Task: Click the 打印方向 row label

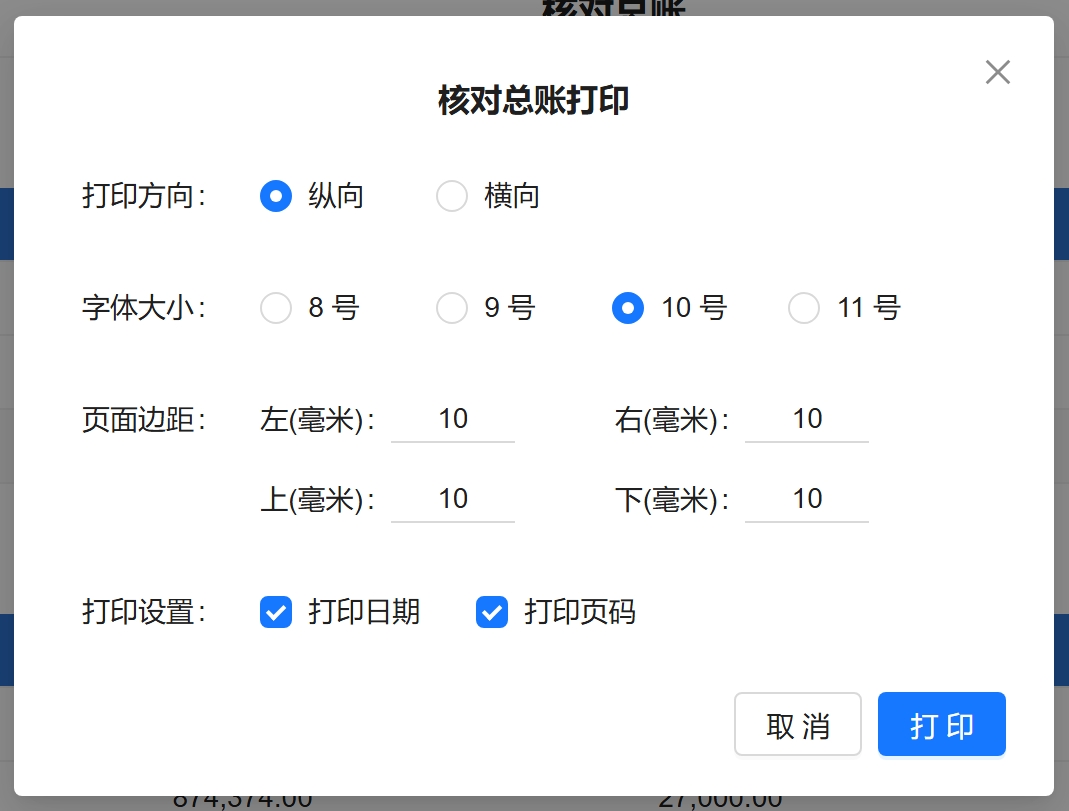Action: coord(143,196)
